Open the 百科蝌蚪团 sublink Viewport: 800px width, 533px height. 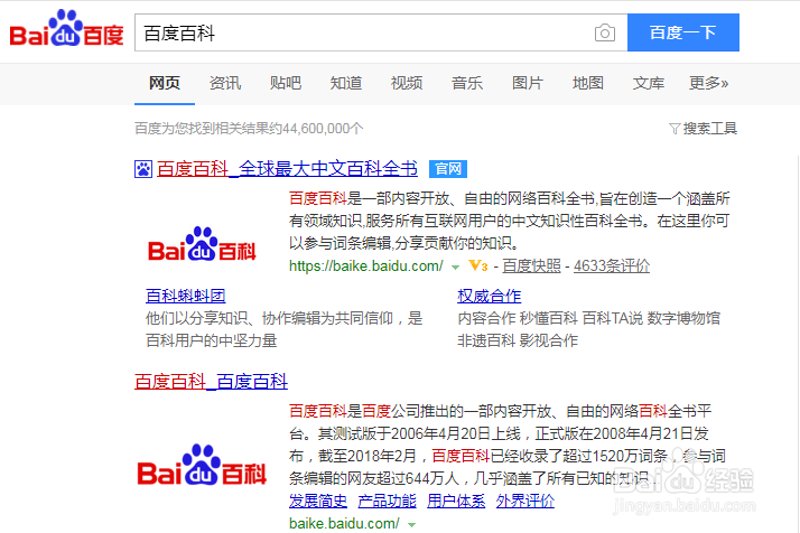[186, 296]
